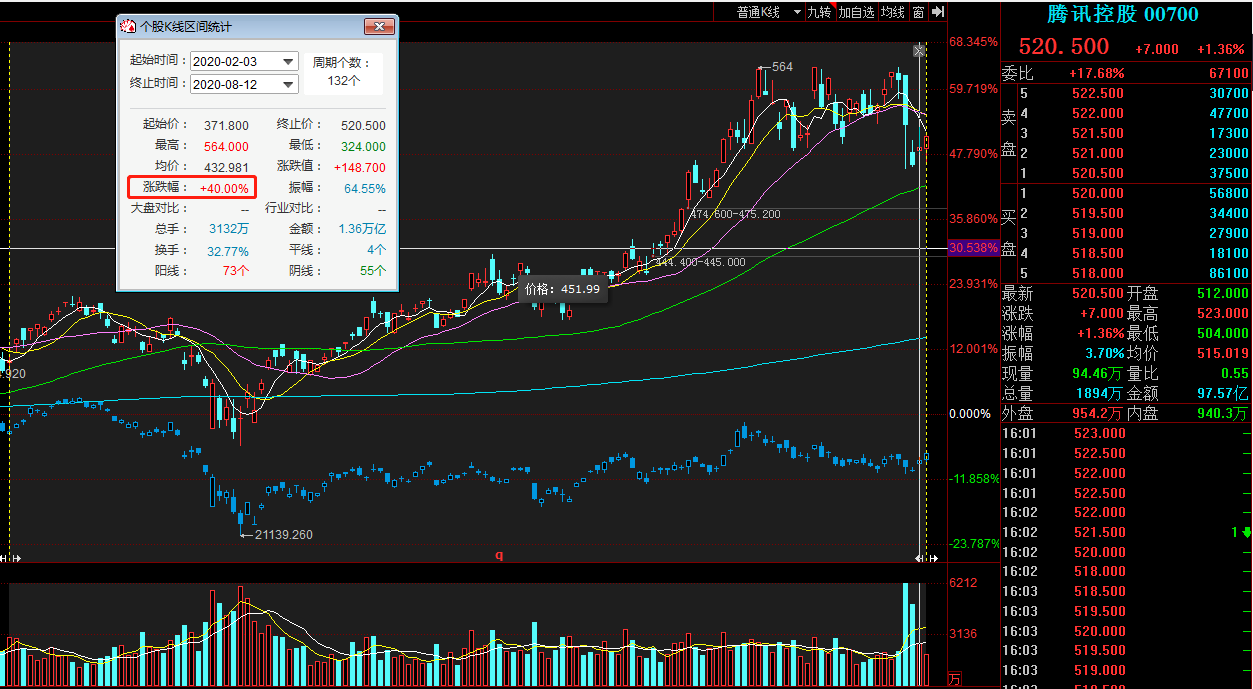
Task: Select buy level 4 price 518.500
Action: 1097,253
